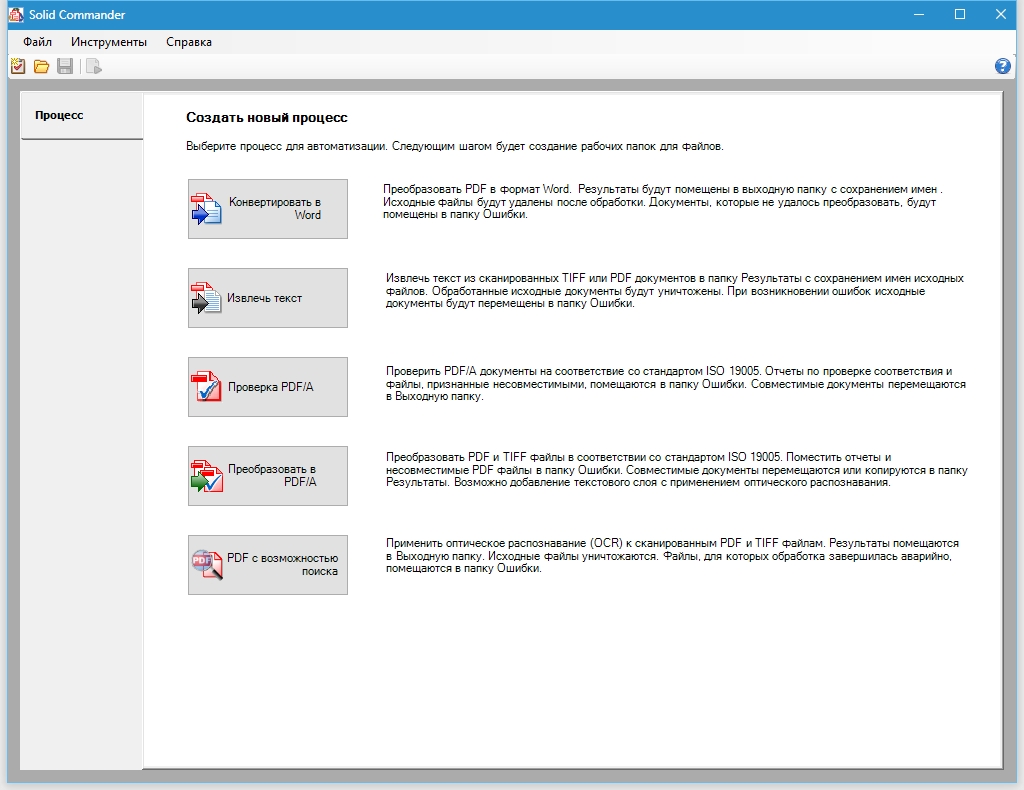This screenshot has height=790, width=1024.
Task: Select the Проверка PDF/A button
Action: pyautogui.click(x=267, y=387)
